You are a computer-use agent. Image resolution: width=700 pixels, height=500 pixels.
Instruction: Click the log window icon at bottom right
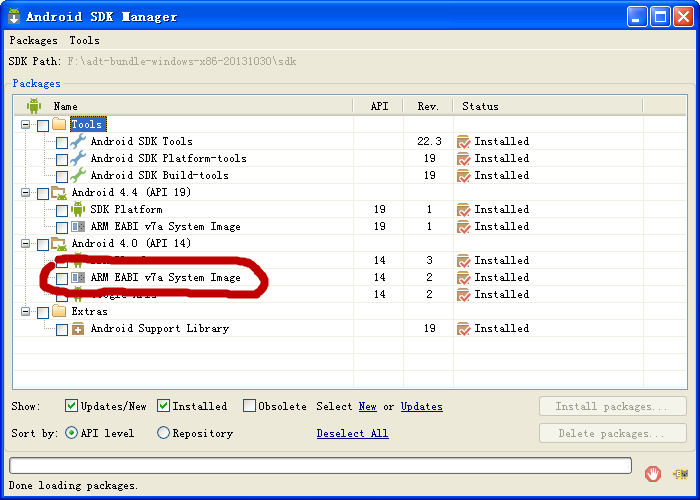[x=680, y=473]
